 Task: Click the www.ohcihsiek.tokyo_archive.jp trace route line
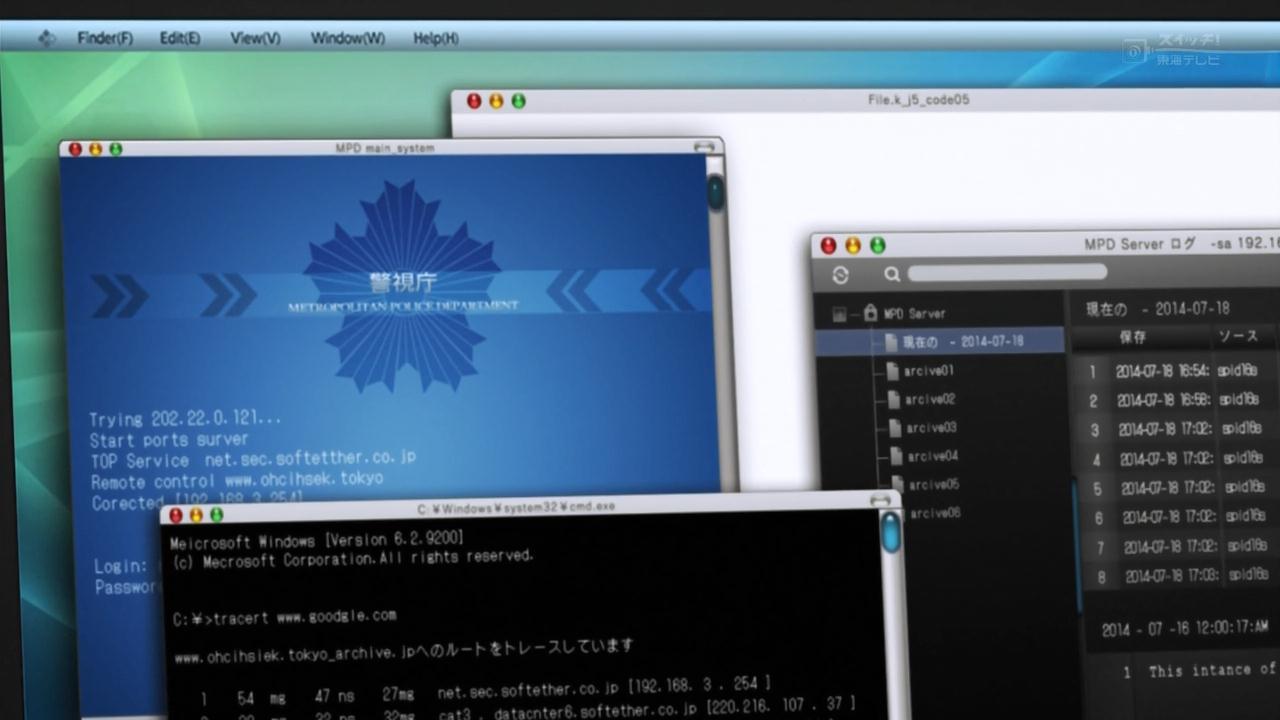point(403,651)
